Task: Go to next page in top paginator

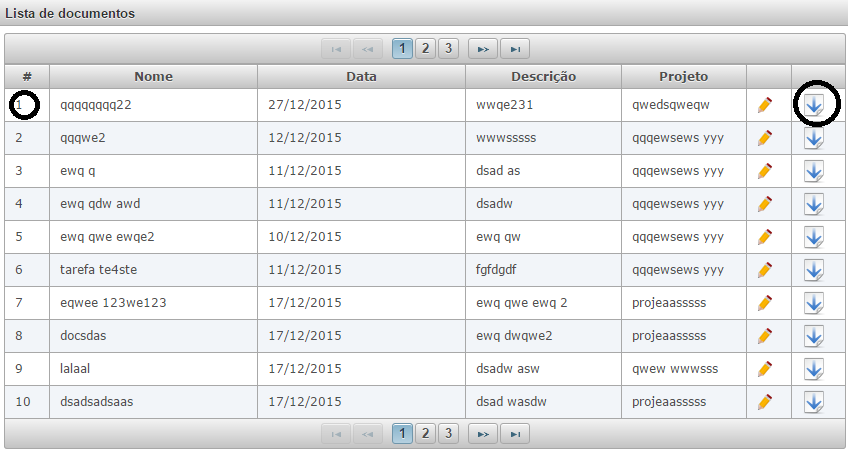Action: coord(483,49)
